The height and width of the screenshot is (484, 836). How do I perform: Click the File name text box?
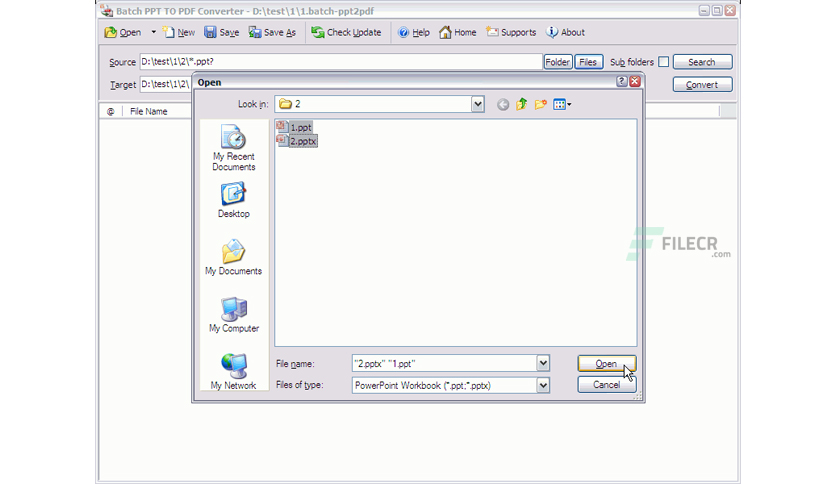pyautogui.click(x=444, y=364)
